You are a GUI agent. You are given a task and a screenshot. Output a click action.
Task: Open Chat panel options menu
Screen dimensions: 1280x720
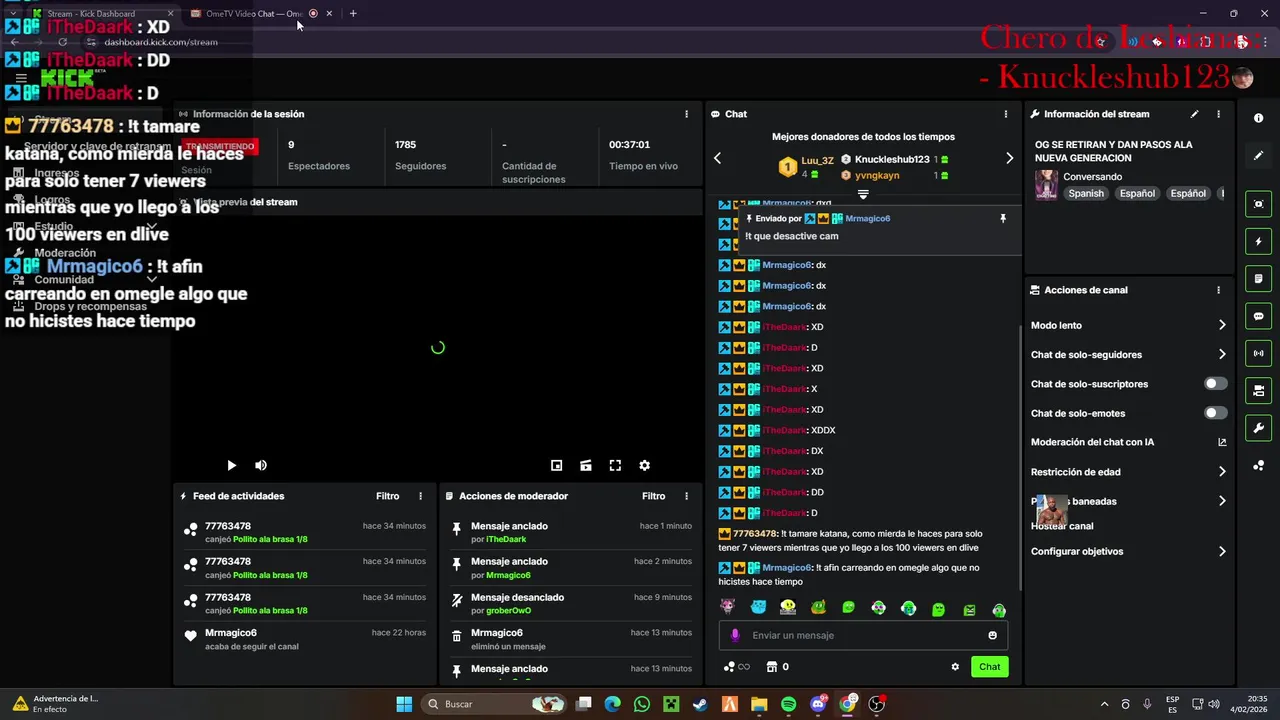tap(1006, 114)
